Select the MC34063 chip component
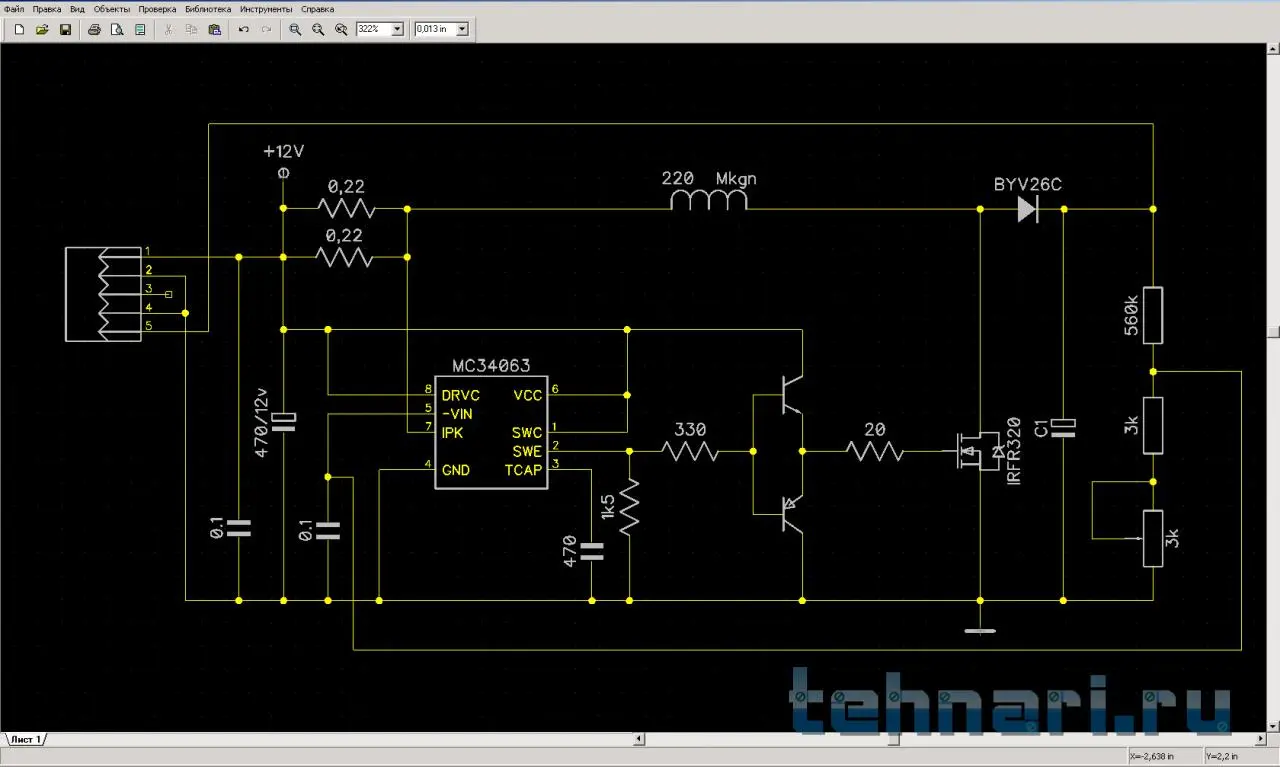 [490, 432]
